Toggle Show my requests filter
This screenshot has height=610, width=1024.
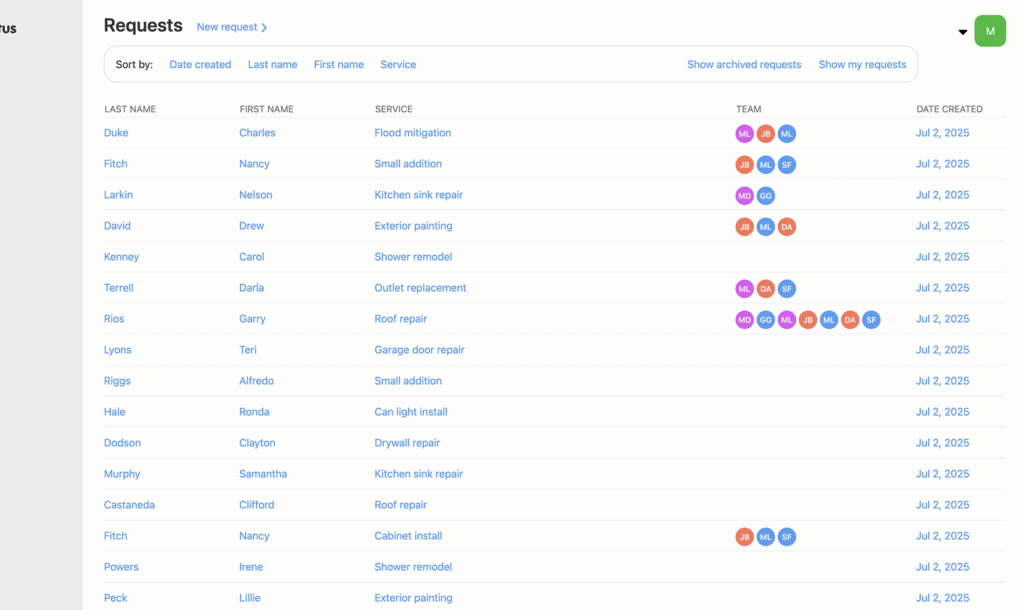862,65
